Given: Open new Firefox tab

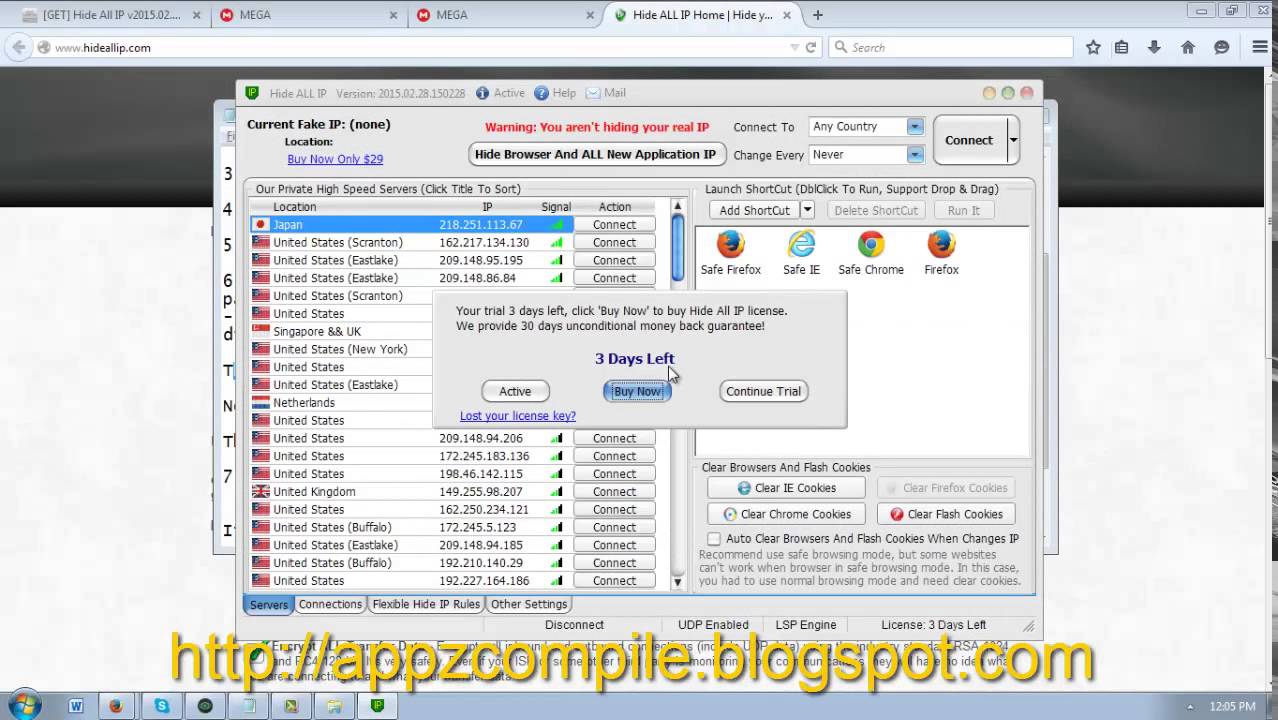Looking at the screenshot, I should point(818,15).
